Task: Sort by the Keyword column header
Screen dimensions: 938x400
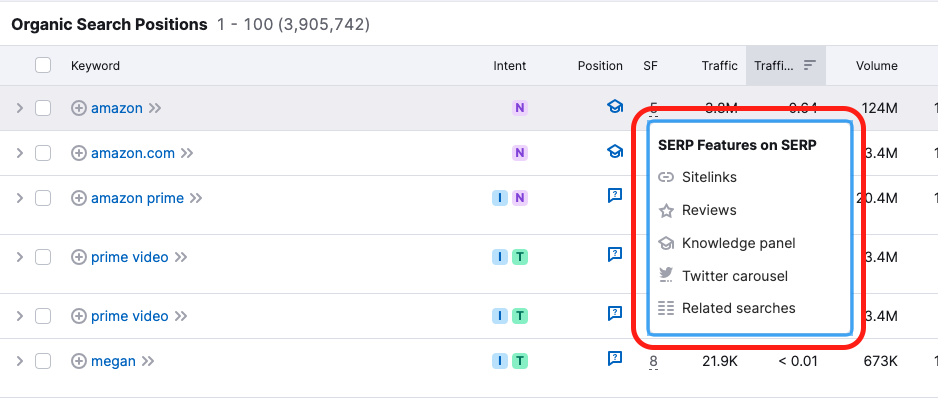Action: [x=95, y=66]
